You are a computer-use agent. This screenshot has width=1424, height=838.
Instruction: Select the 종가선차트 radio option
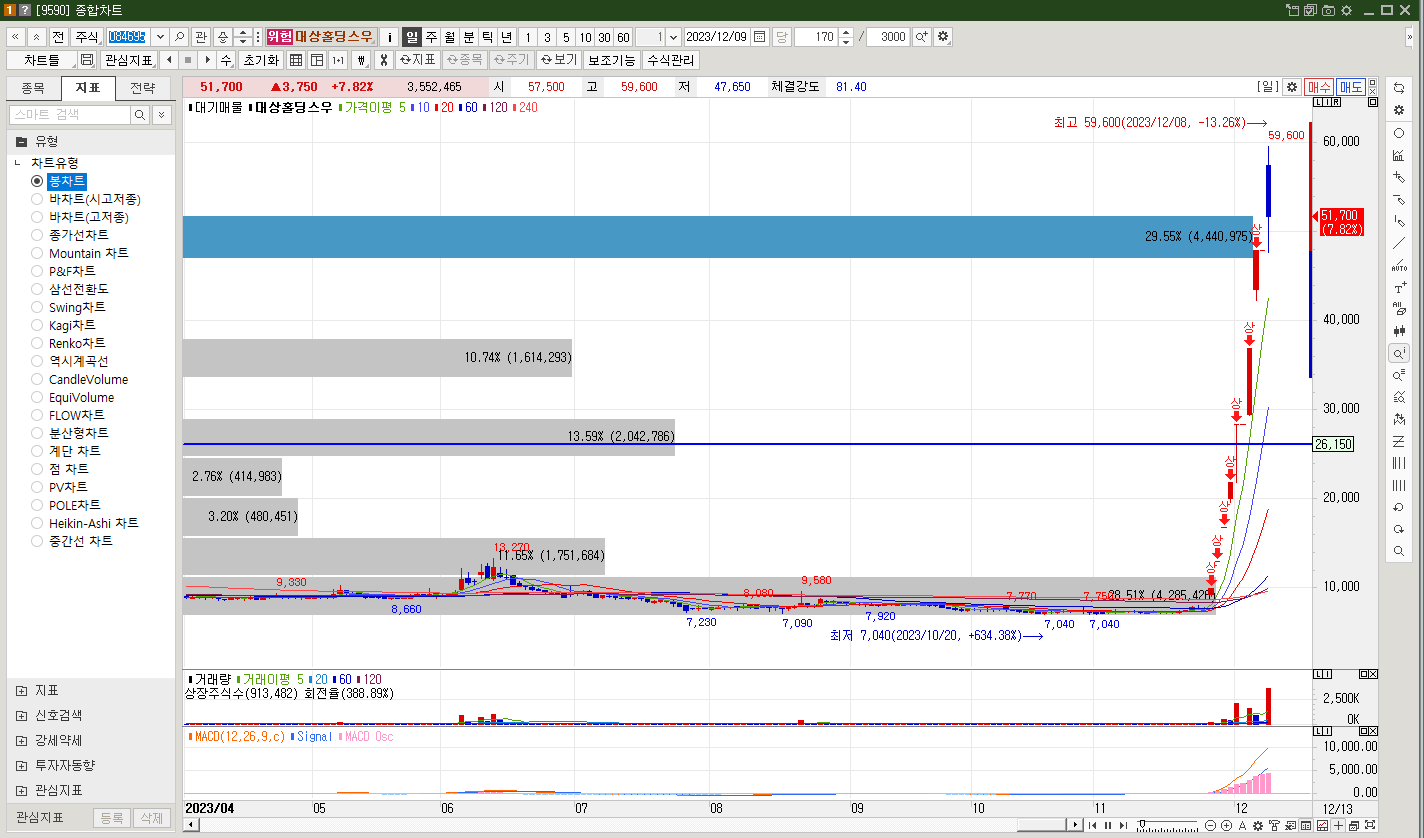click(37, 235)
